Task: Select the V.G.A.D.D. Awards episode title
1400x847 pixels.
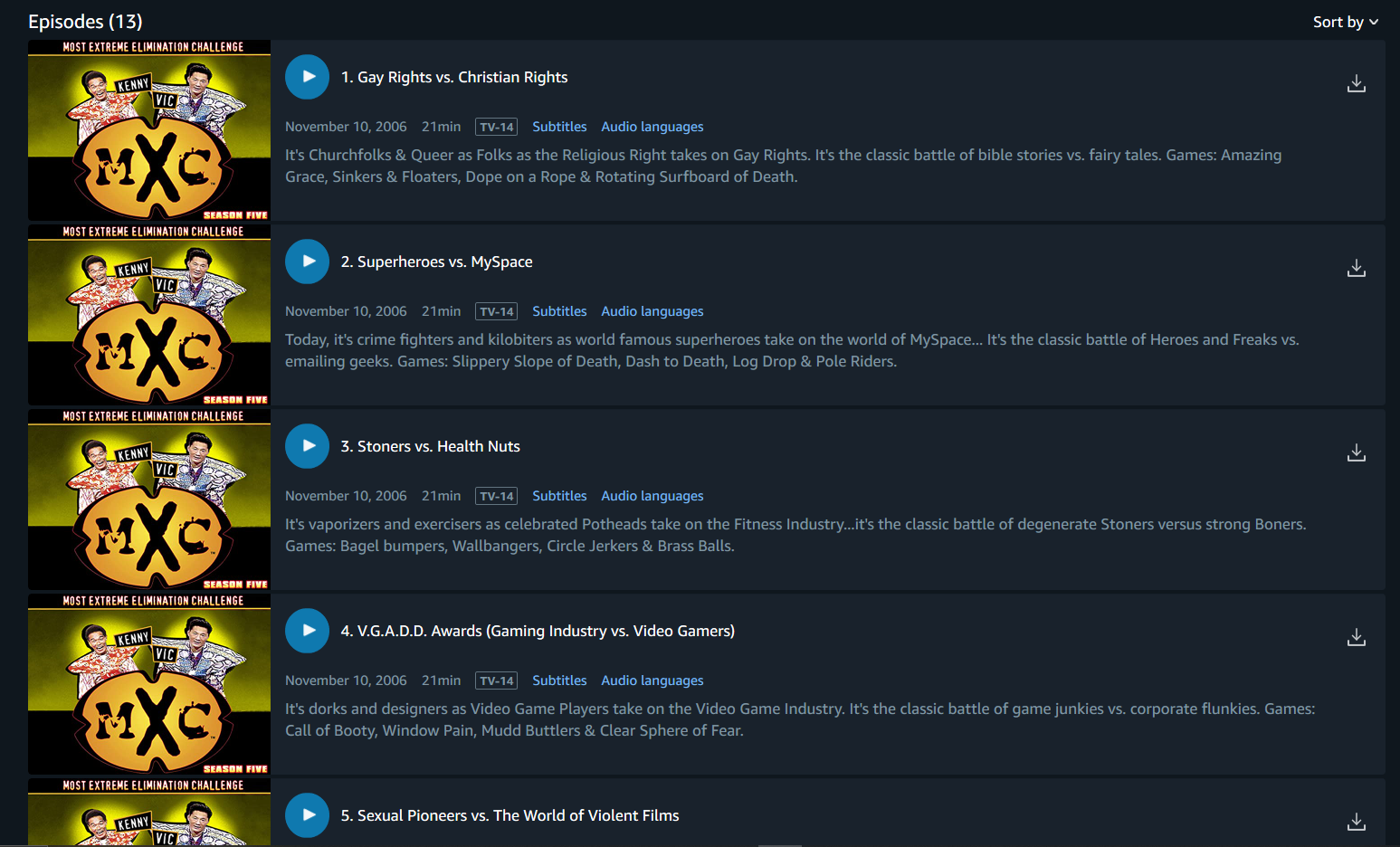Action: [x=538, y=631]
